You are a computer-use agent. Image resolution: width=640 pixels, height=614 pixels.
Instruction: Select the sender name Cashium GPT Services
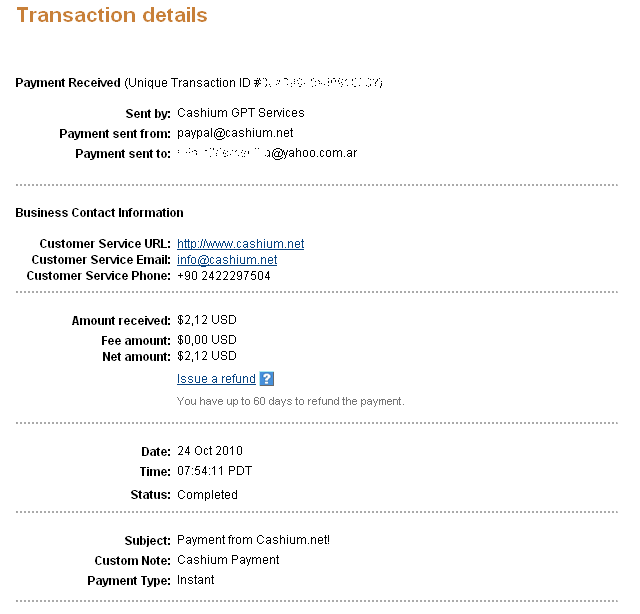coord(241,113)
